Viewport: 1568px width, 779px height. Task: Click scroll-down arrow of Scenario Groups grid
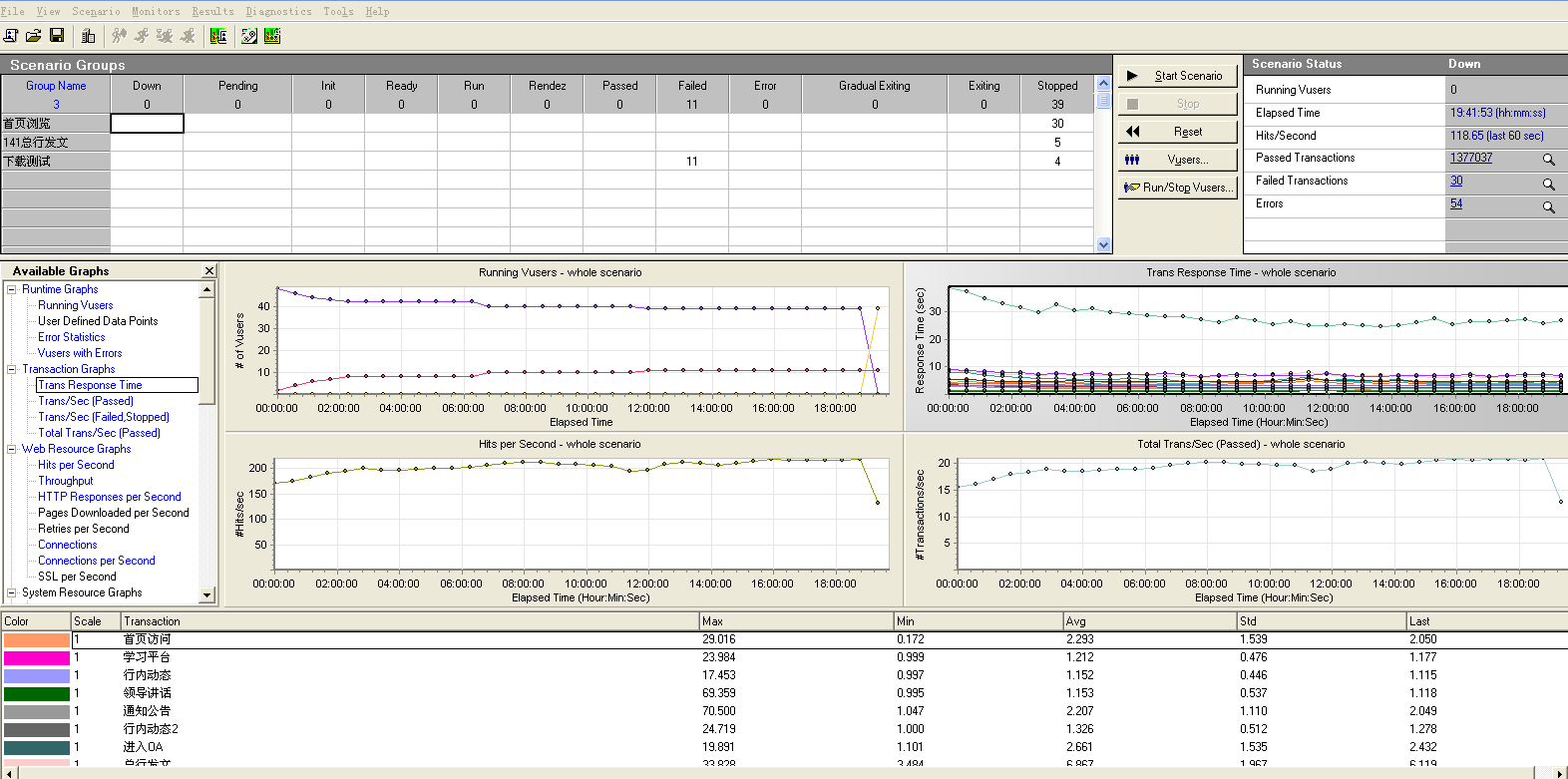pyautogui.click(x=1103, y=244)
